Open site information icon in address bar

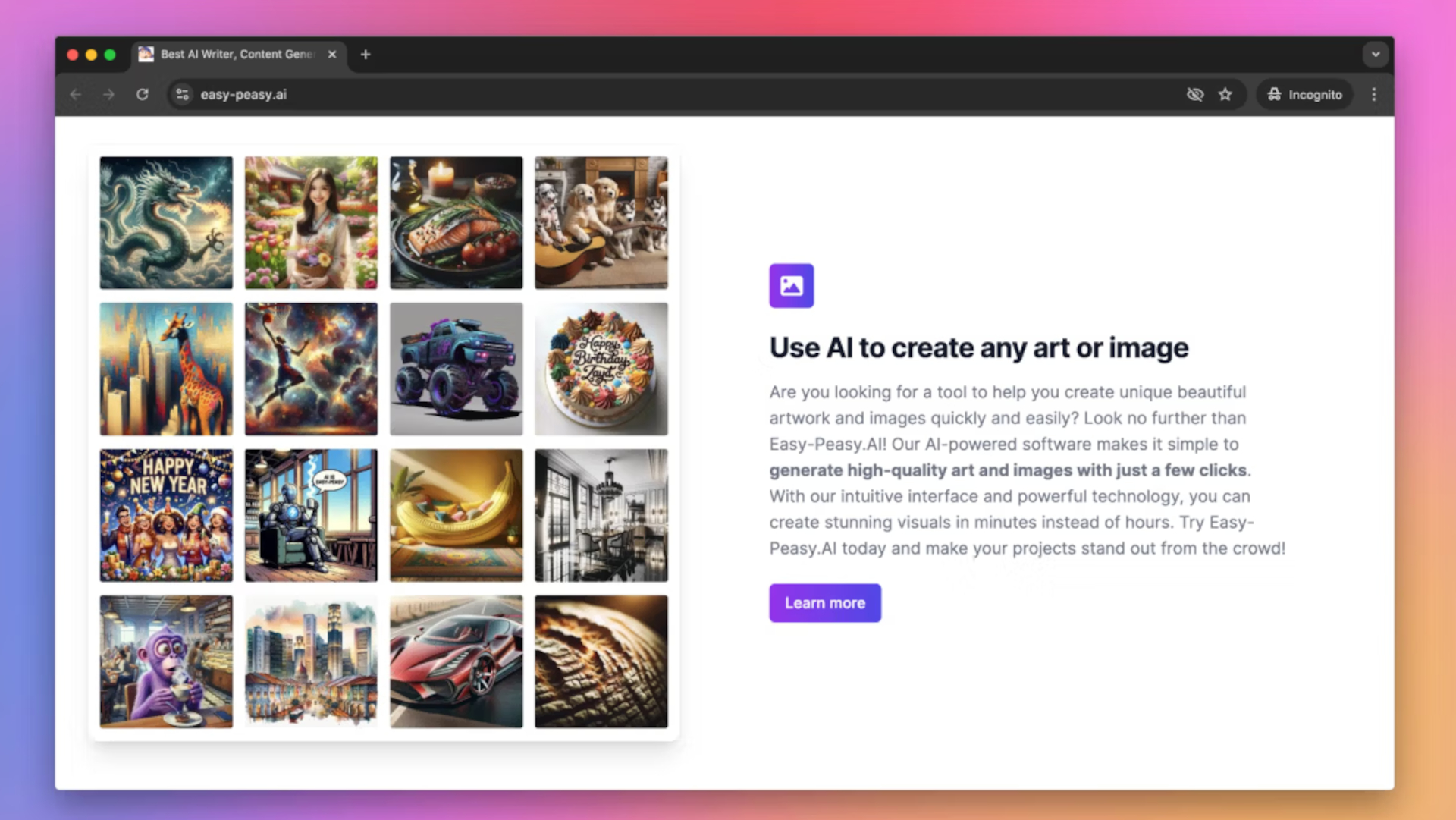point(183,95)
